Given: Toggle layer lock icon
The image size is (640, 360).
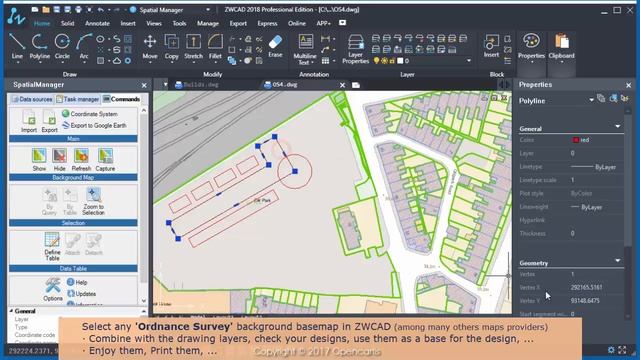Looking at the screenshot, I should coord(392,61).
